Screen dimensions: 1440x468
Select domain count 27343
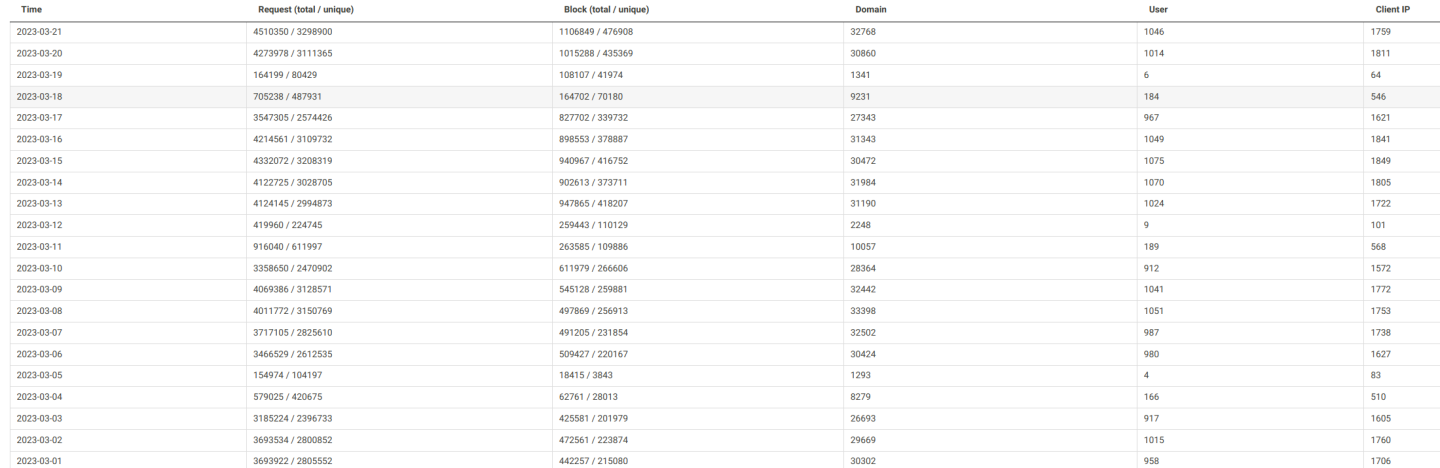(x=862, y=118)
